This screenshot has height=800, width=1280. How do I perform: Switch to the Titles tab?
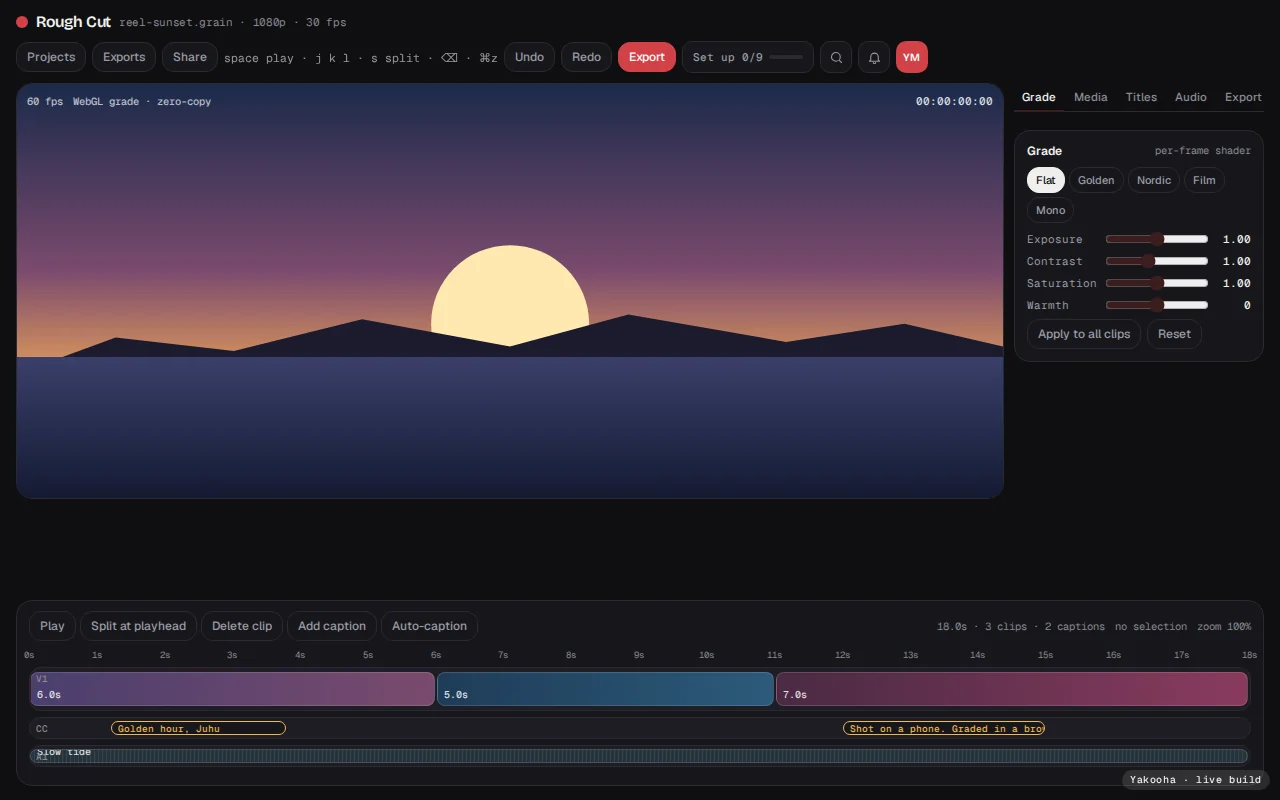click(1141, 97)
